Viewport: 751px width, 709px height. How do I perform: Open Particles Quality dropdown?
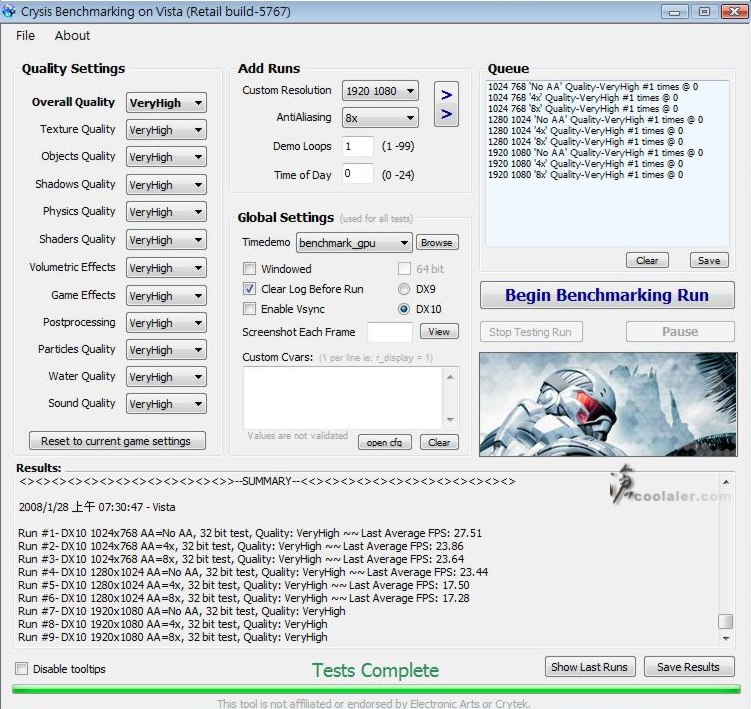click(x=166, y=350)
